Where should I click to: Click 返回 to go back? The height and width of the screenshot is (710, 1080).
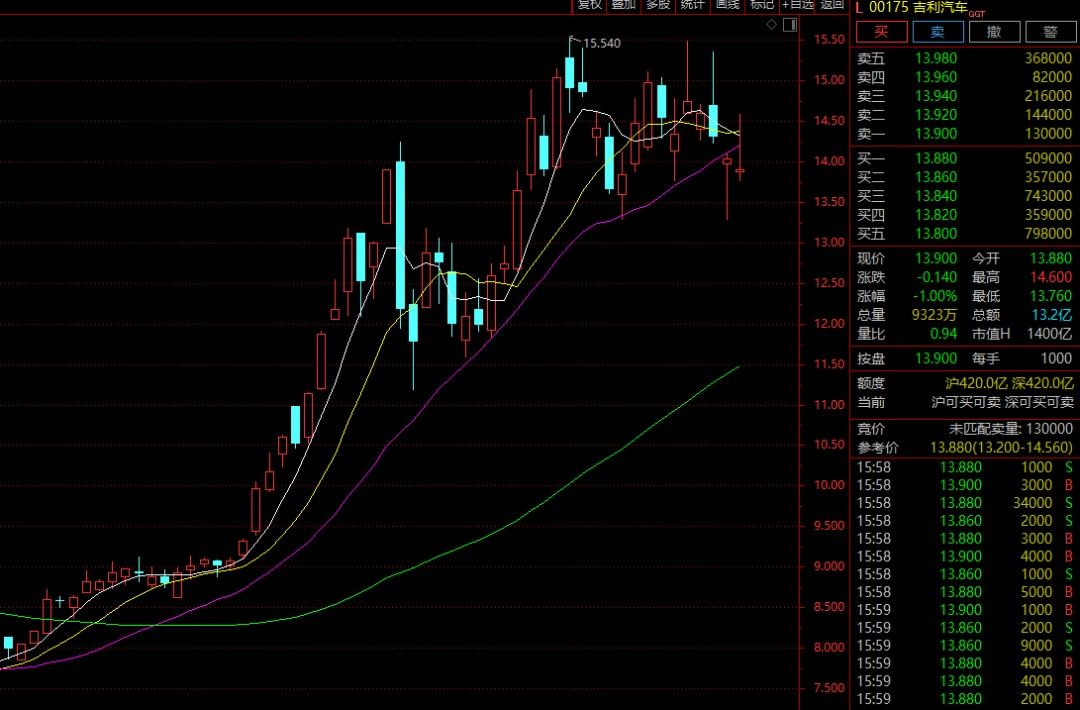point(832,5)
